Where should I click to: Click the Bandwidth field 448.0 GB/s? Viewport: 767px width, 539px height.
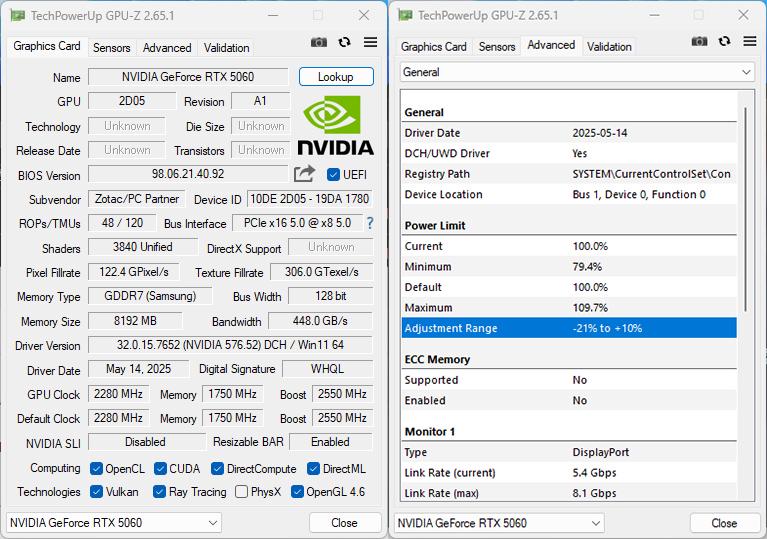320,321
